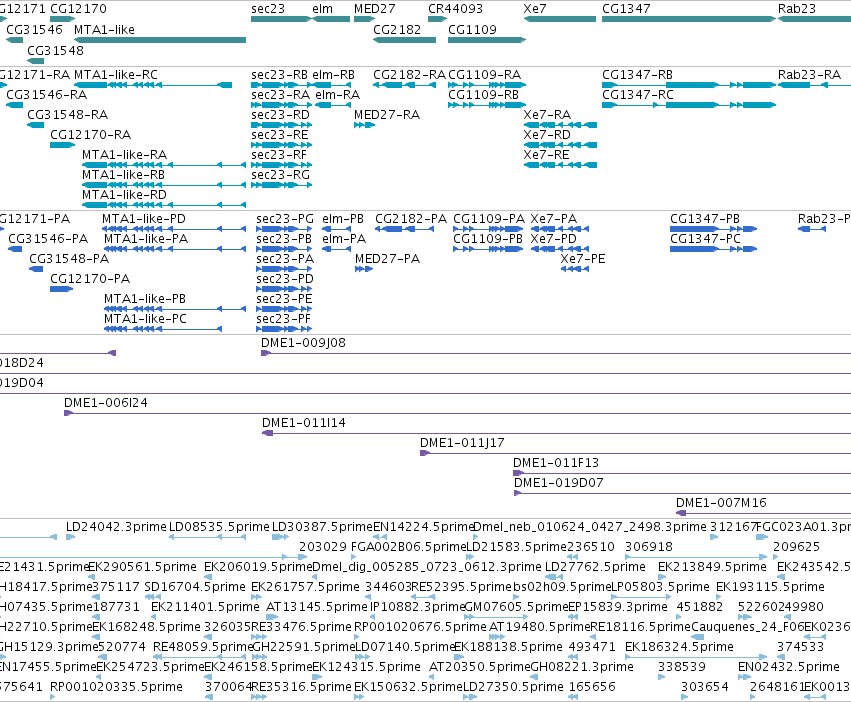Select the MTA1-like gene bar
Viewport: 851px width, 702px height.
click(160, 40)
